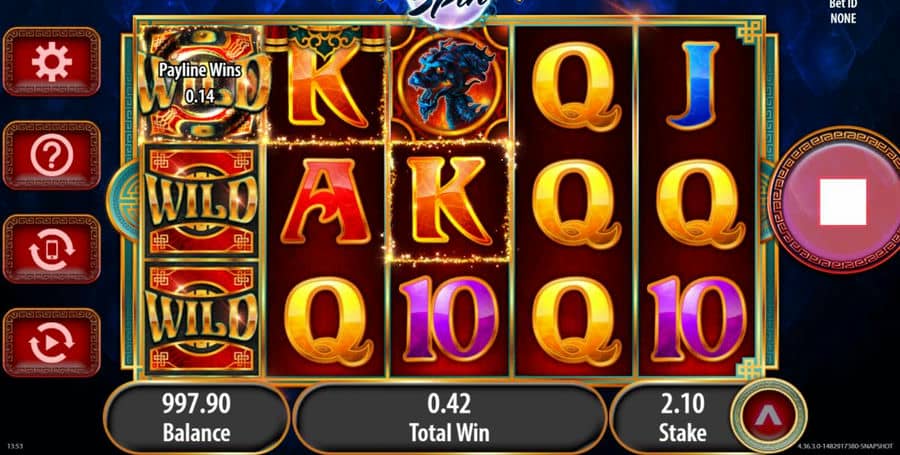Expand the stake selector up arrow
The image size is (900, 455).
tap(769, 417)
